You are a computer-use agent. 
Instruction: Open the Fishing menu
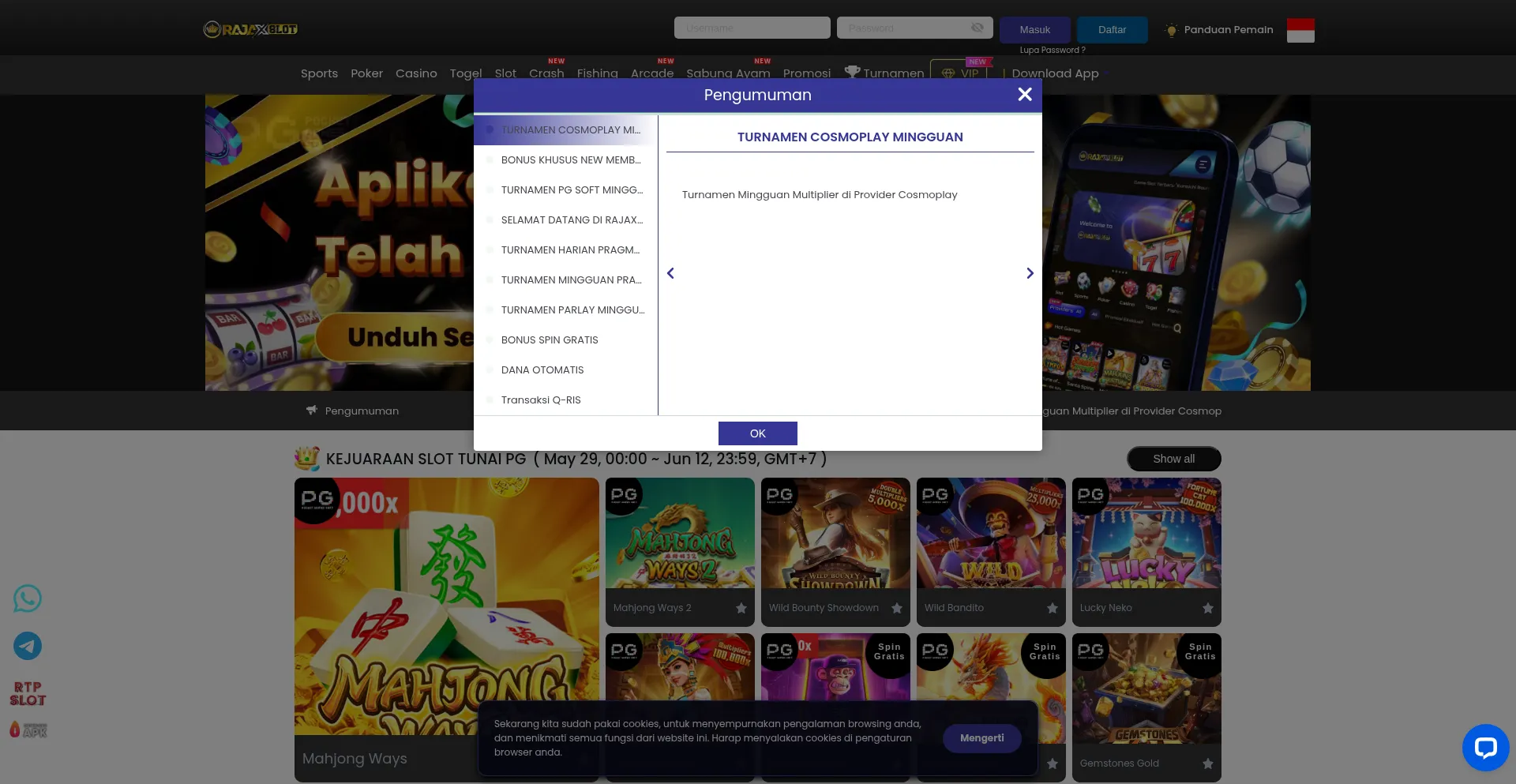(597, 73)
